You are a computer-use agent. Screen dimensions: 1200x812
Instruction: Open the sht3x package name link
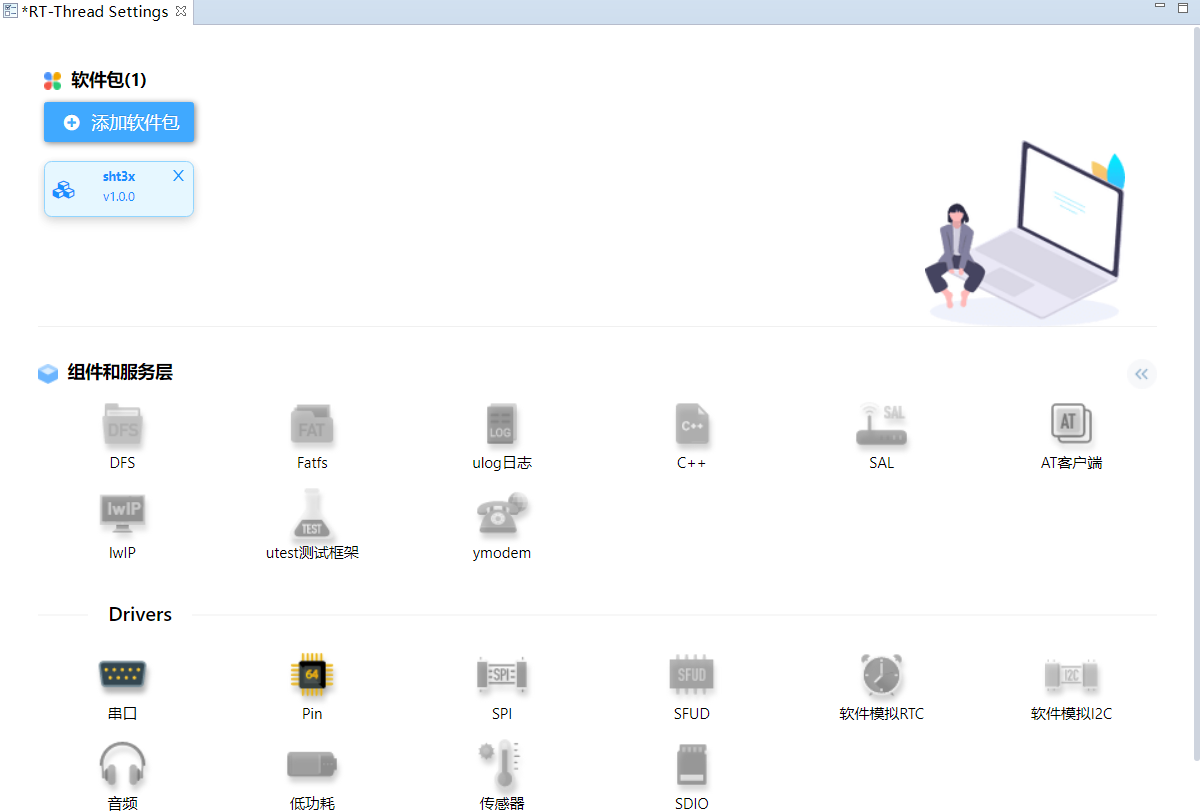click(x=119, y=176)
